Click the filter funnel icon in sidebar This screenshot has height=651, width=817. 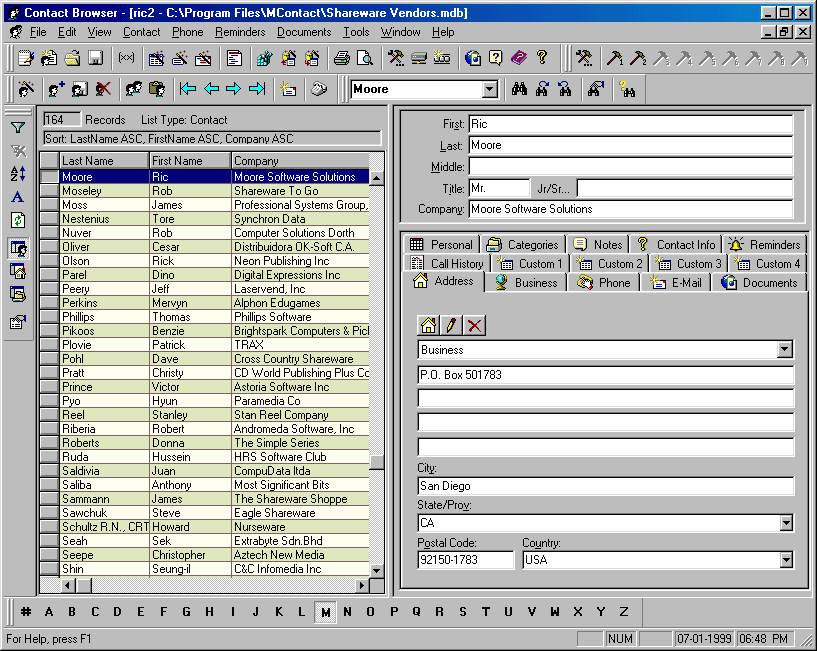[x=18, y=128]
